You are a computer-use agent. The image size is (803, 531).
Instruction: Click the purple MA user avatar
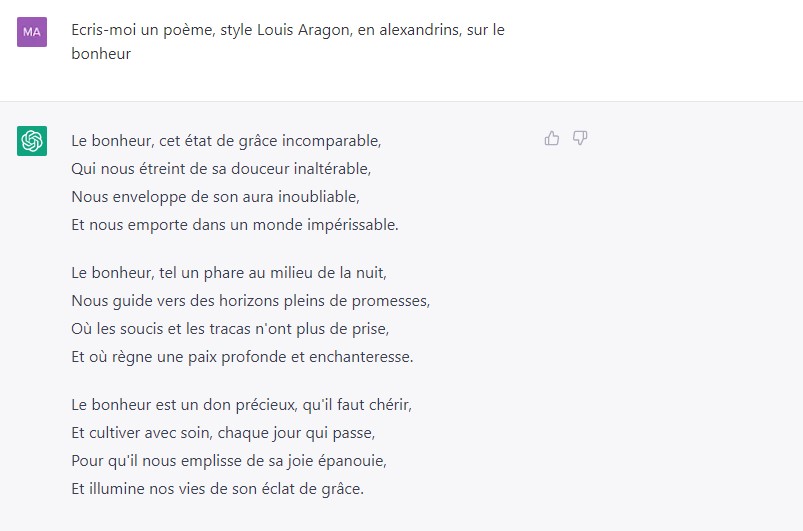32,32
